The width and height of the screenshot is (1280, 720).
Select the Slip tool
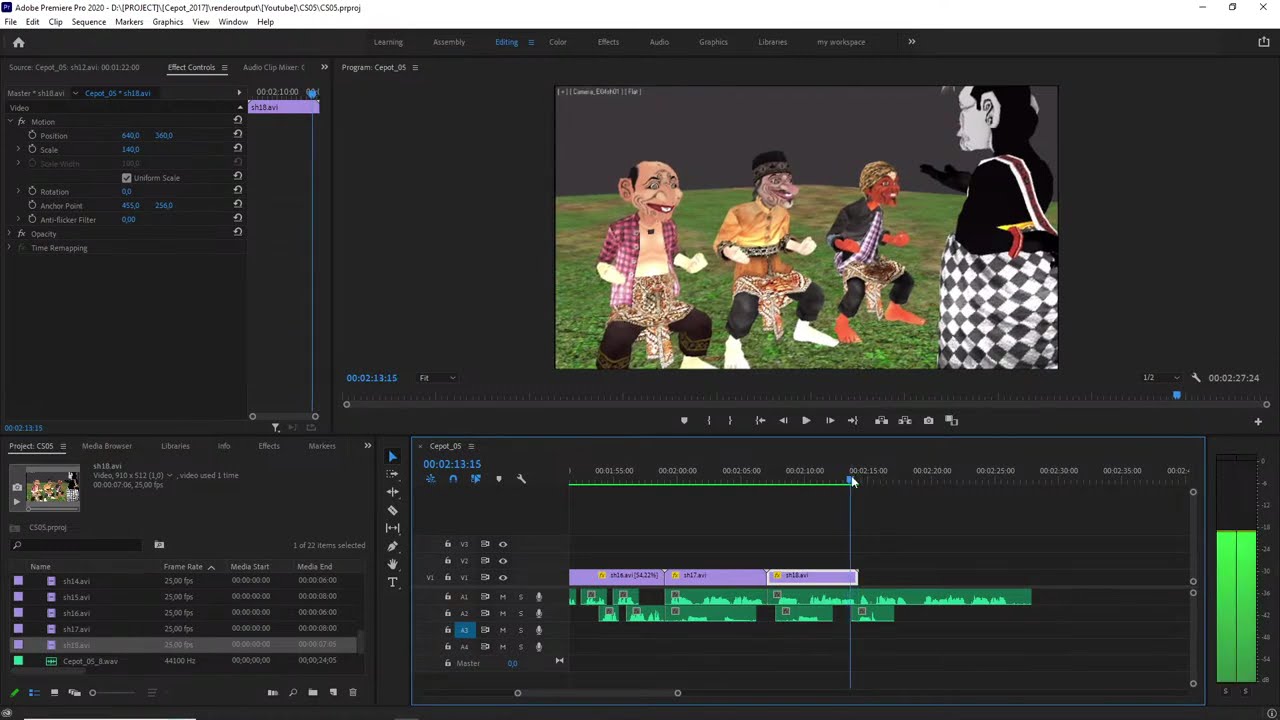coord(392,528)
